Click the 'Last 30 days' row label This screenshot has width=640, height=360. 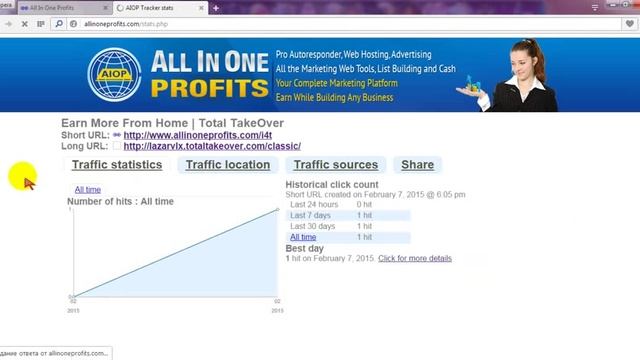[x=312, y=226]
